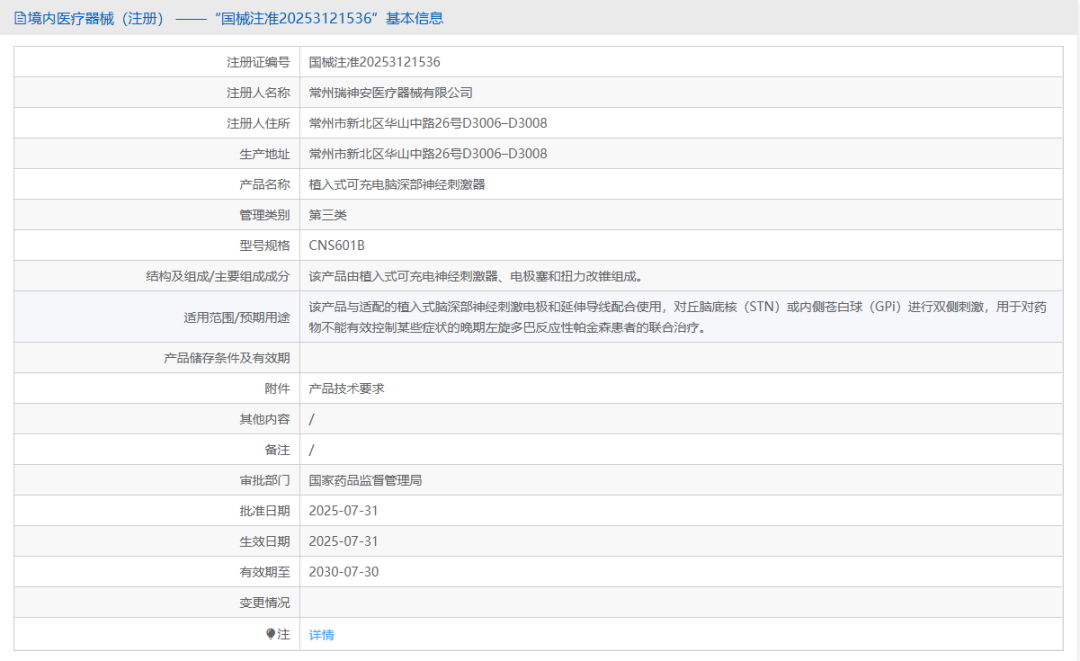Click the 生效日期 row label
The image size is (1080, 661).
[264, 541]
